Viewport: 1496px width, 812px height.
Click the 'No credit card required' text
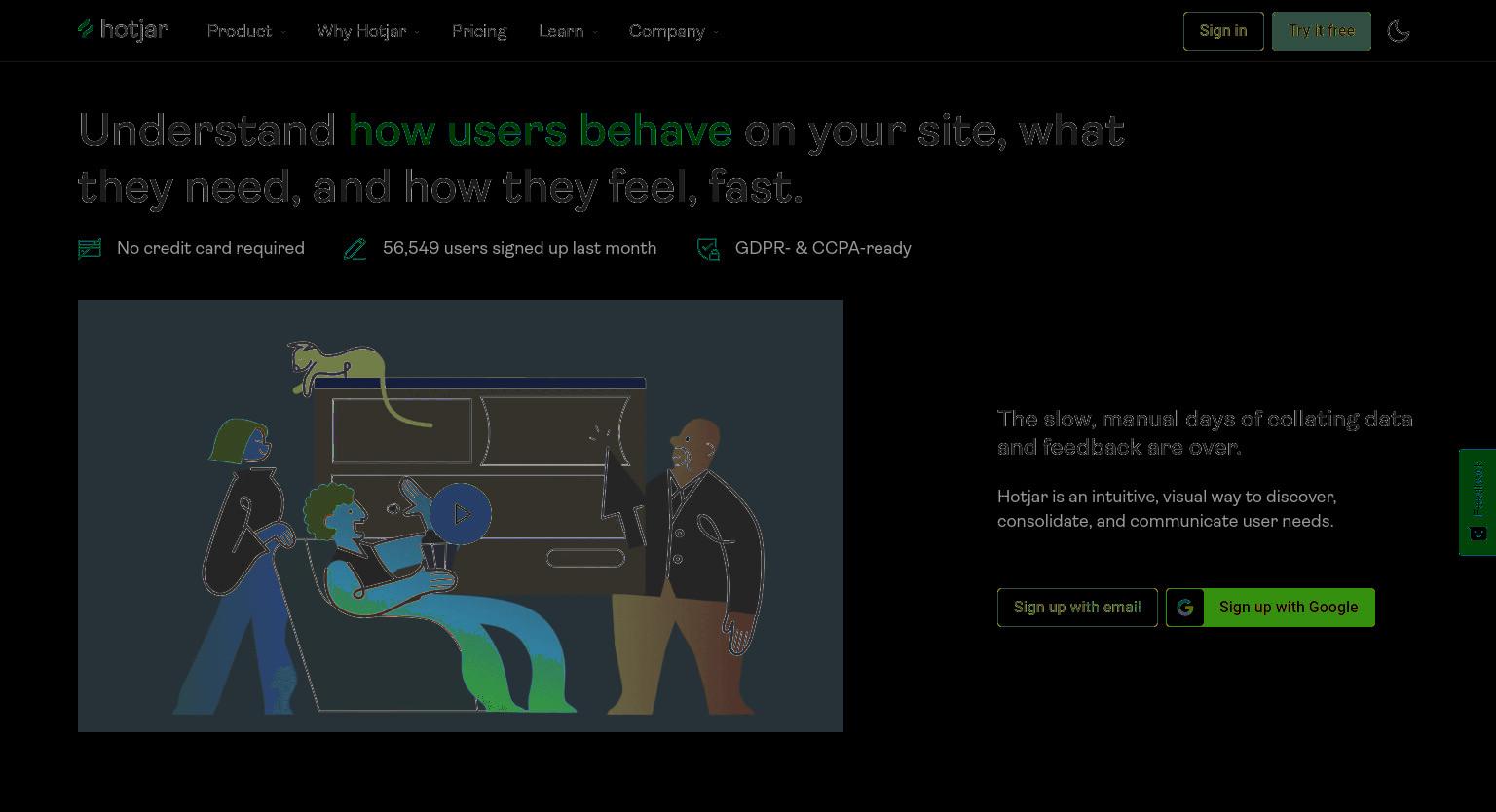tap(210, 249)
